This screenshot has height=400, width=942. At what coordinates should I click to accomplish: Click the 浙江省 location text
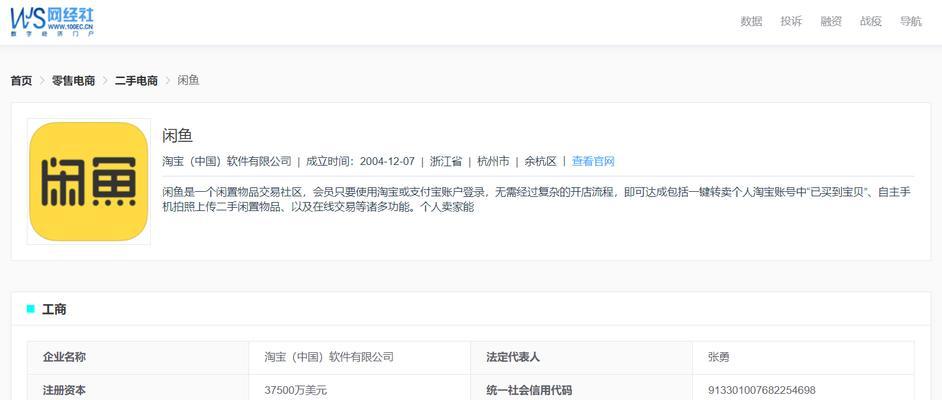coord(446,162)
